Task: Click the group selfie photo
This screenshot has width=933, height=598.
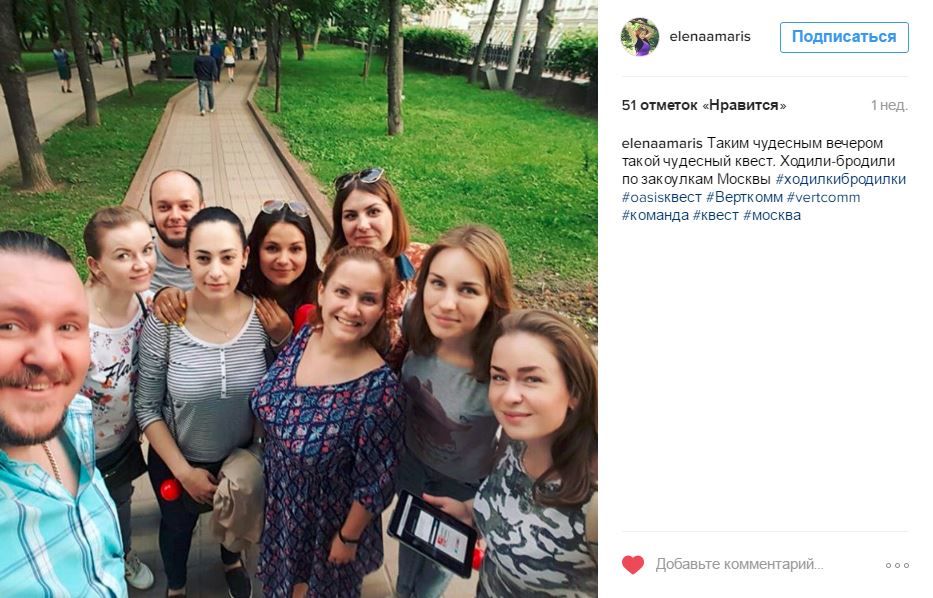Action: (299, 299)
